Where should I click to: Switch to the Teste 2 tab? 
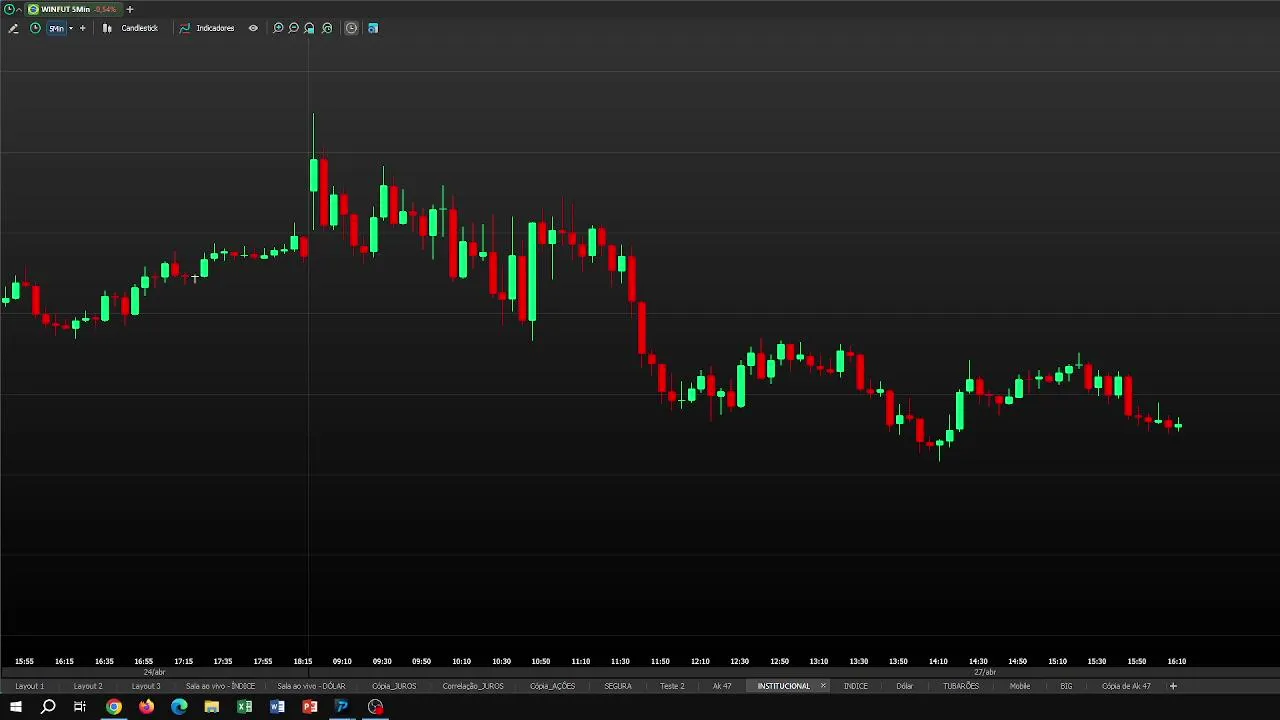tap(672, 686)
